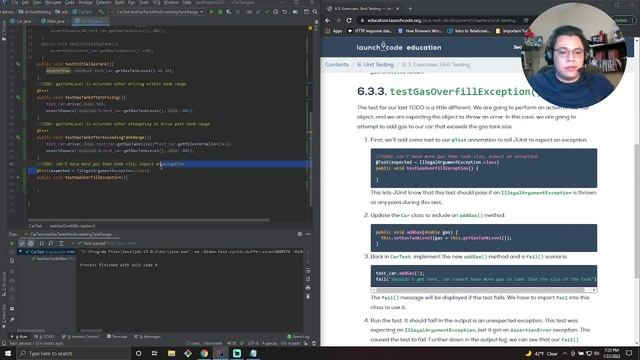This screenshot has width=640, height=360.
Task: Click gutter run icon beside testGasTankAfterExceedingTankRange
Action: pyautogui.click(x=18, y=138)
